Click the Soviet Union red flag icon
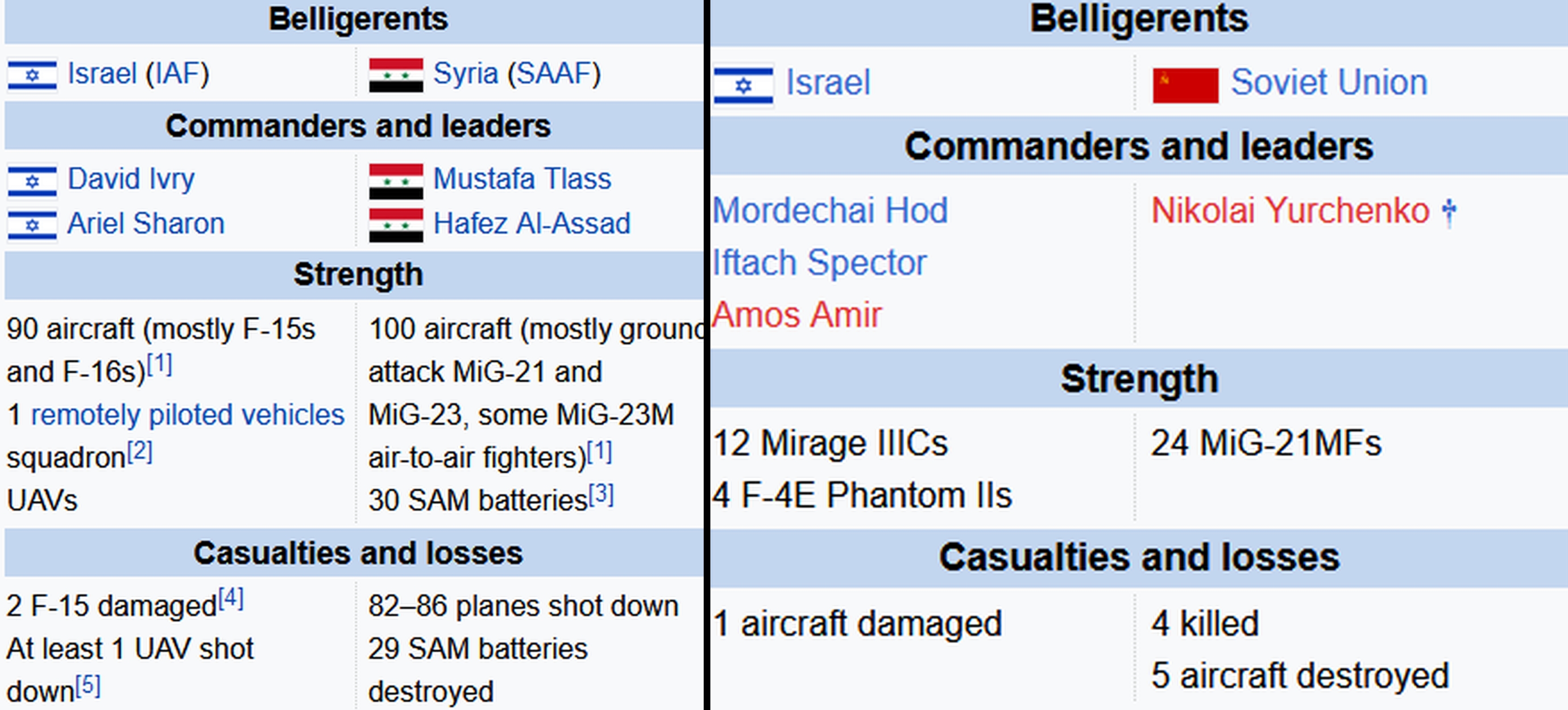Image resolution: width=1568 pixels, height=710 pixels. coord(1185,85)
